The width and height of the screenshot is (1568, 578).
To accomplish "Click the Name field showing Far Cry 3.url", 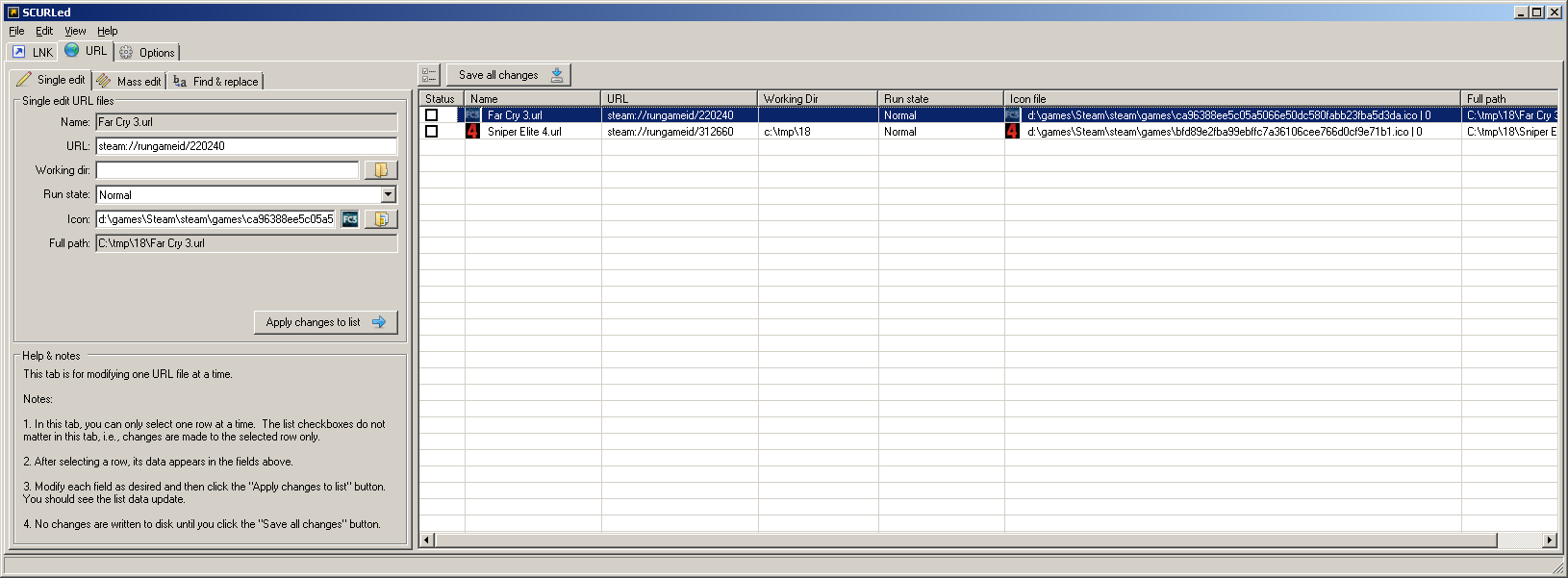I will tap(246, 122).
